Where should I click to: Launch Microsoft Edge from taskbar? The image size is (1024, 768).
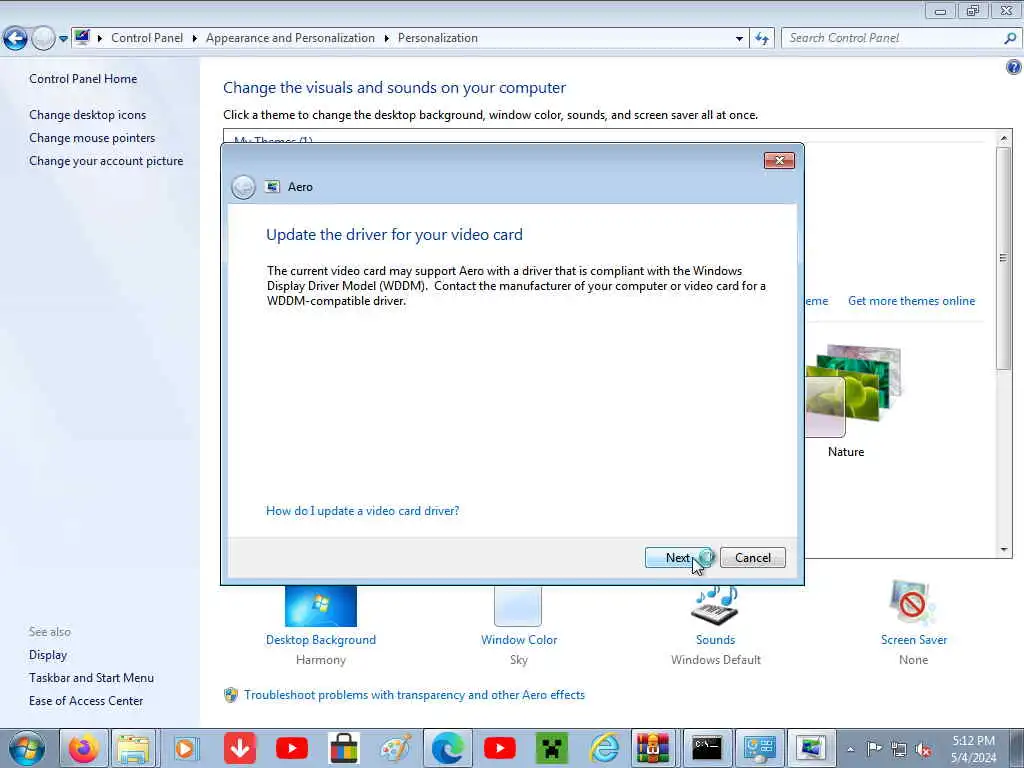448,748
